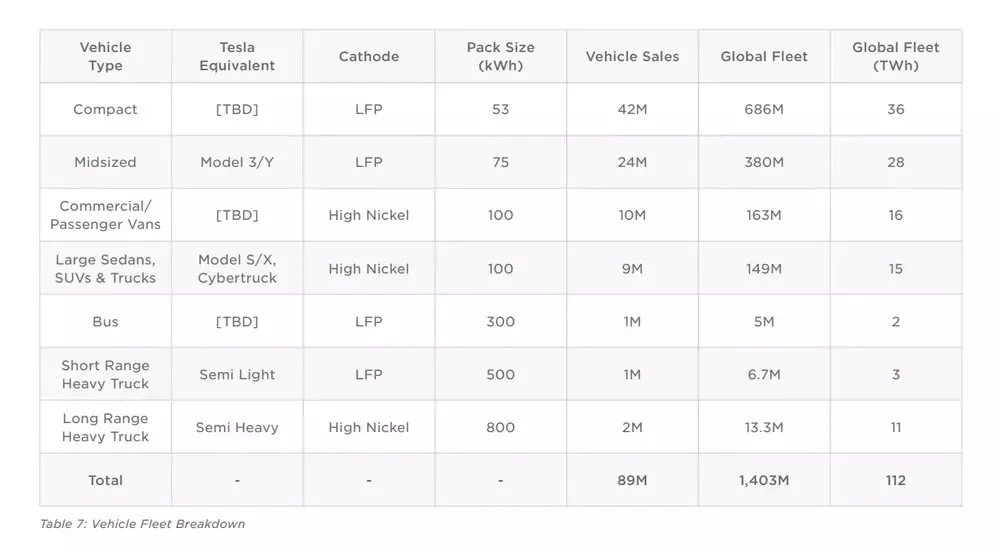
Task: Click the "686M" global fleet value
Action: coord(764,109)
